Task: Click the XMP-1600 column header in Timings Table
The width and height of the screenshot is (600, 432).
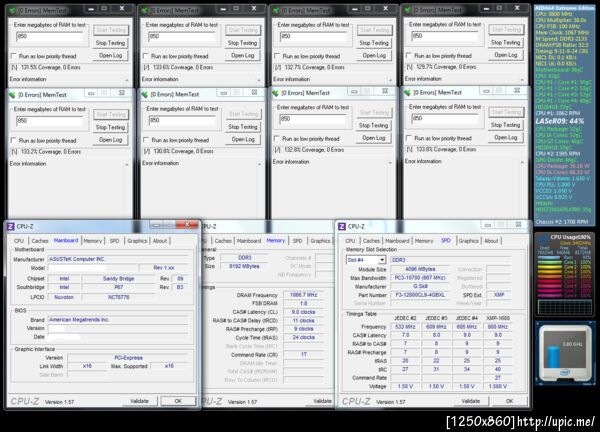Action: 497,318
